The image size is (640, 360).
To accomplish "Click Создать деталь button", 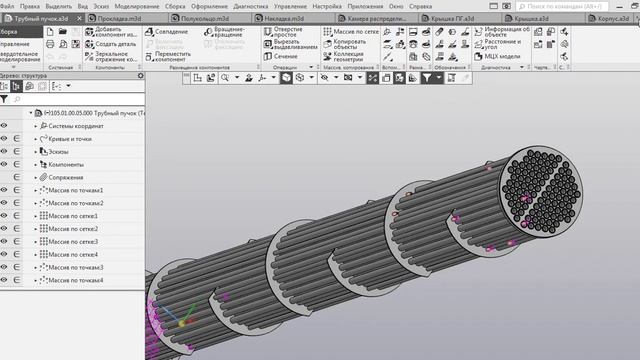I will coord(111,44).
